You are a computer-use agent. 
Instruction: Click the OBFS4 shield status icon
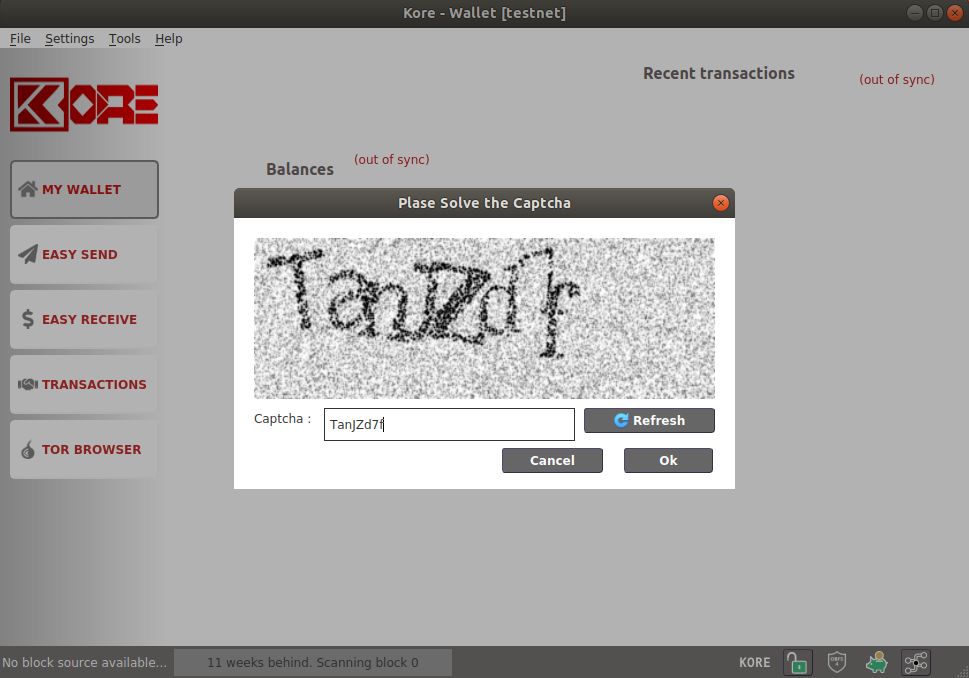point(837,663)
